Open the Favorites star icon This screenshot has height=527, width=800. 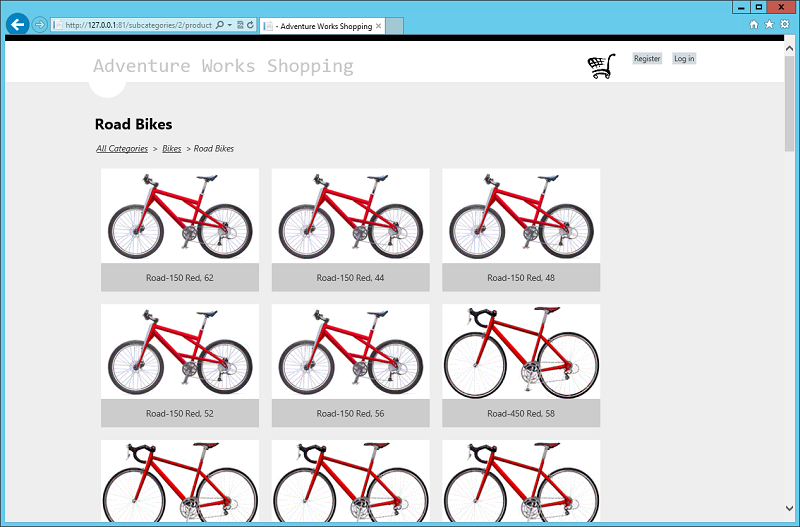click(x=769, y=24)
